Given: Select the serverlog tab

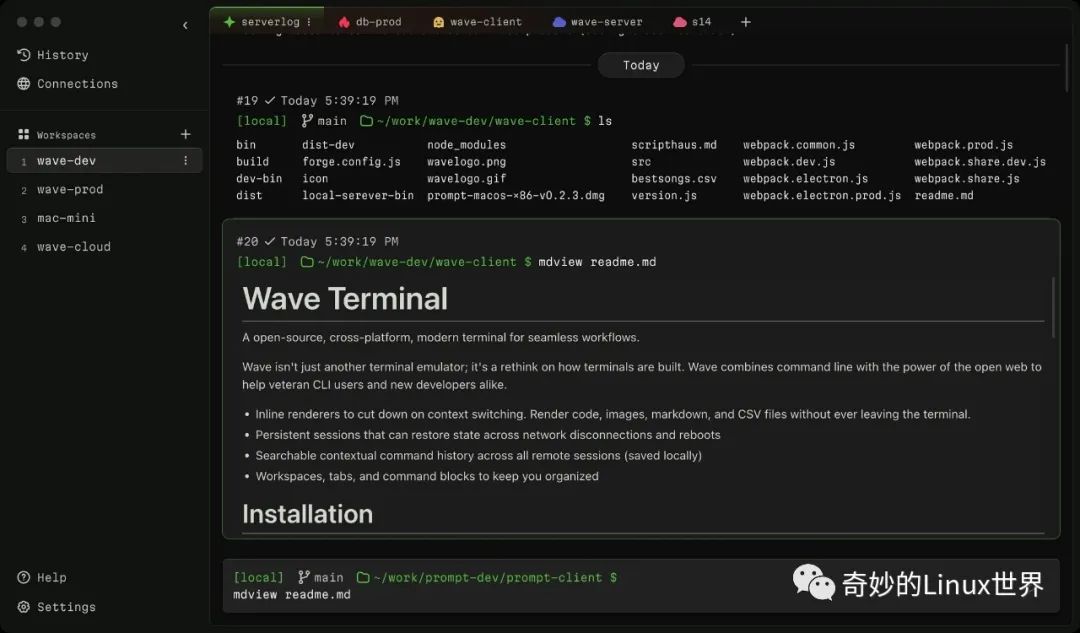Looking at the screenshot, I should point(267,22).
